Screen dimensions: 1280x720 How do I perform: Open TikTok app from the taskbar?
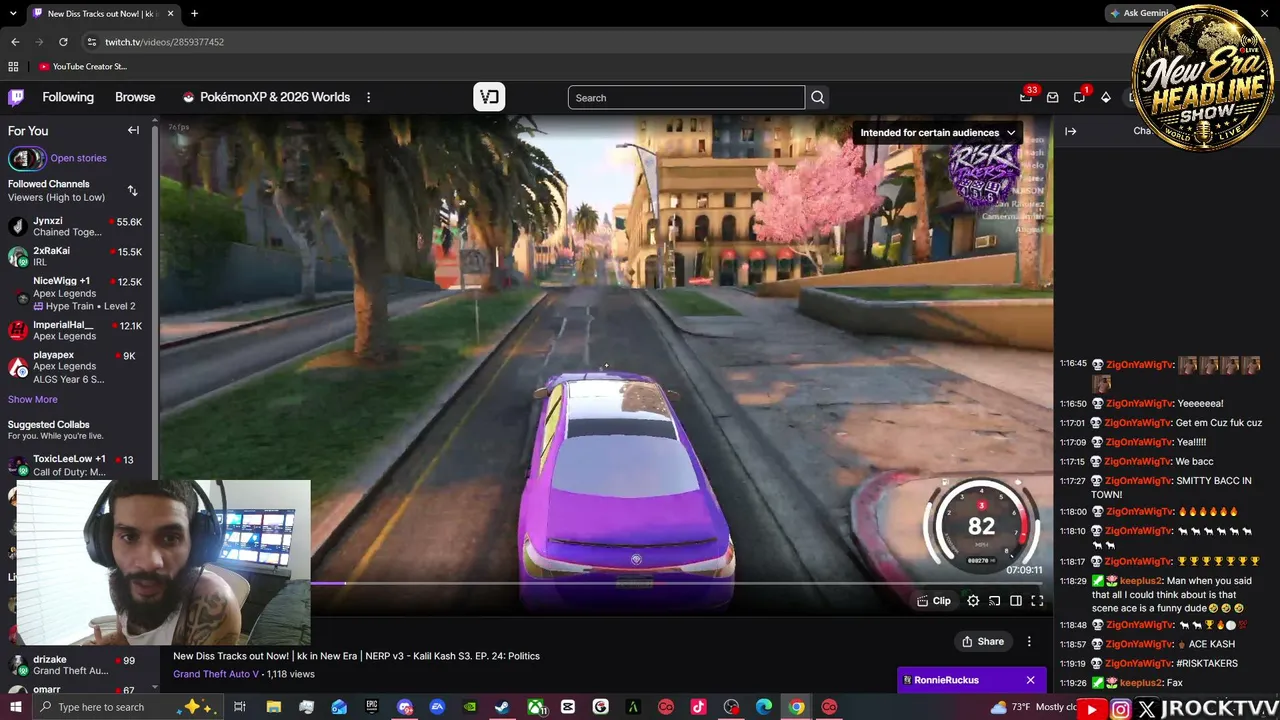pos(698,707)
